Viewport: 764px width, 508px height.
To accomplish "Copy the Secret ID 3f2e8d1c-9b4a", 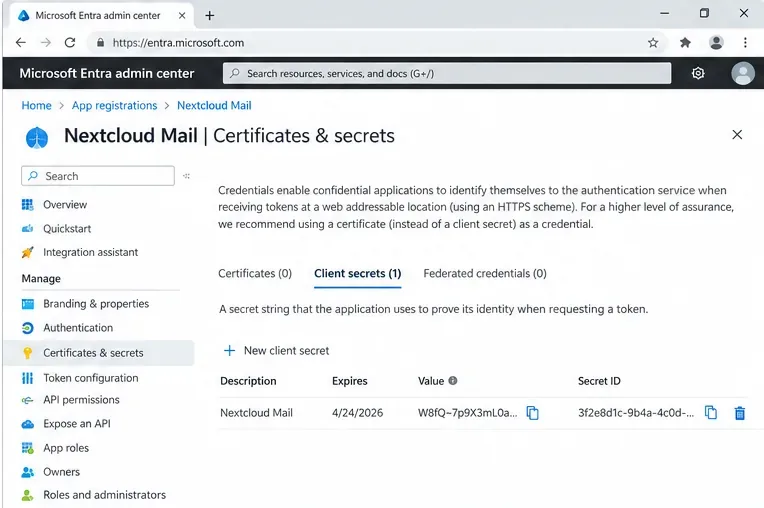I will click(711, 413).
